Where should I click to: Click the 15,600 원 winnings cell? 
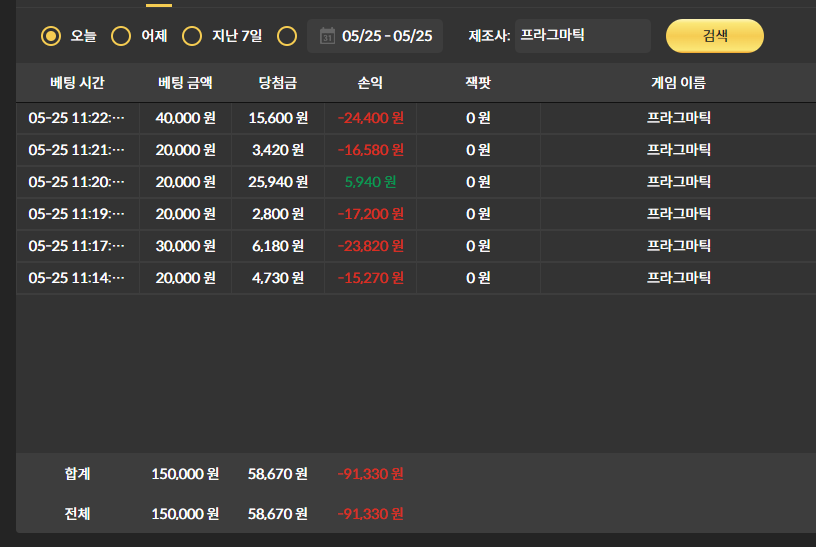pos(278,118)
